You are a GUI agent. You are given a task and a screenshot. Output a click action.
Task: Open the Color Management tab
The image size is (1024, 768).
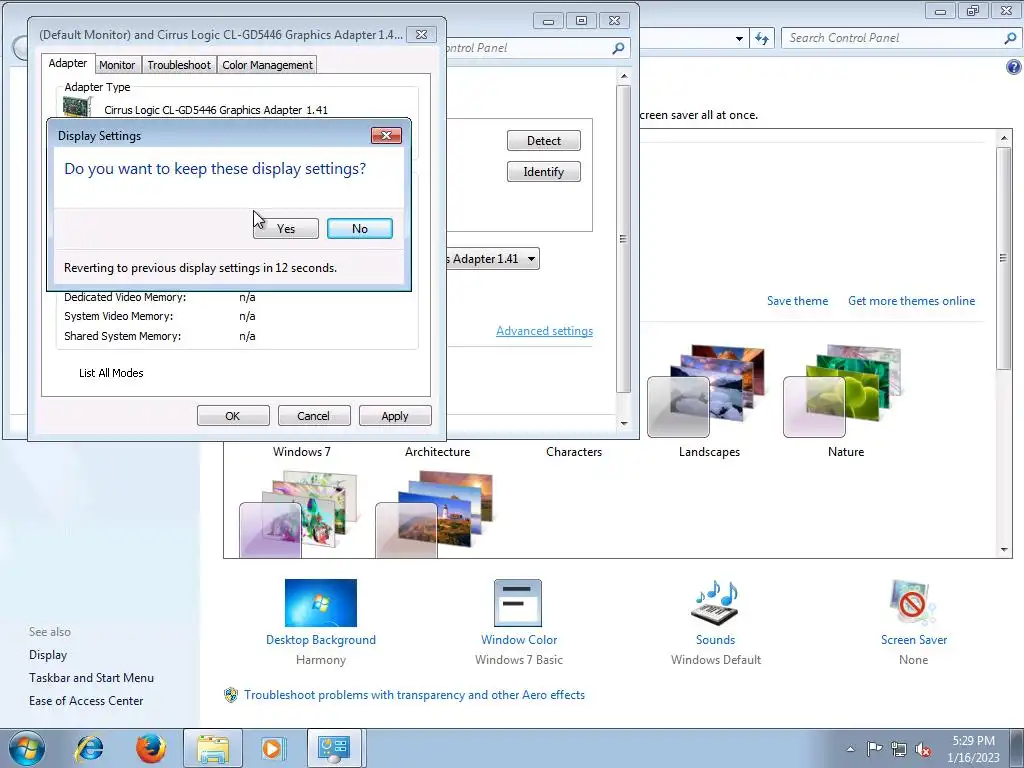pos(267,65)
